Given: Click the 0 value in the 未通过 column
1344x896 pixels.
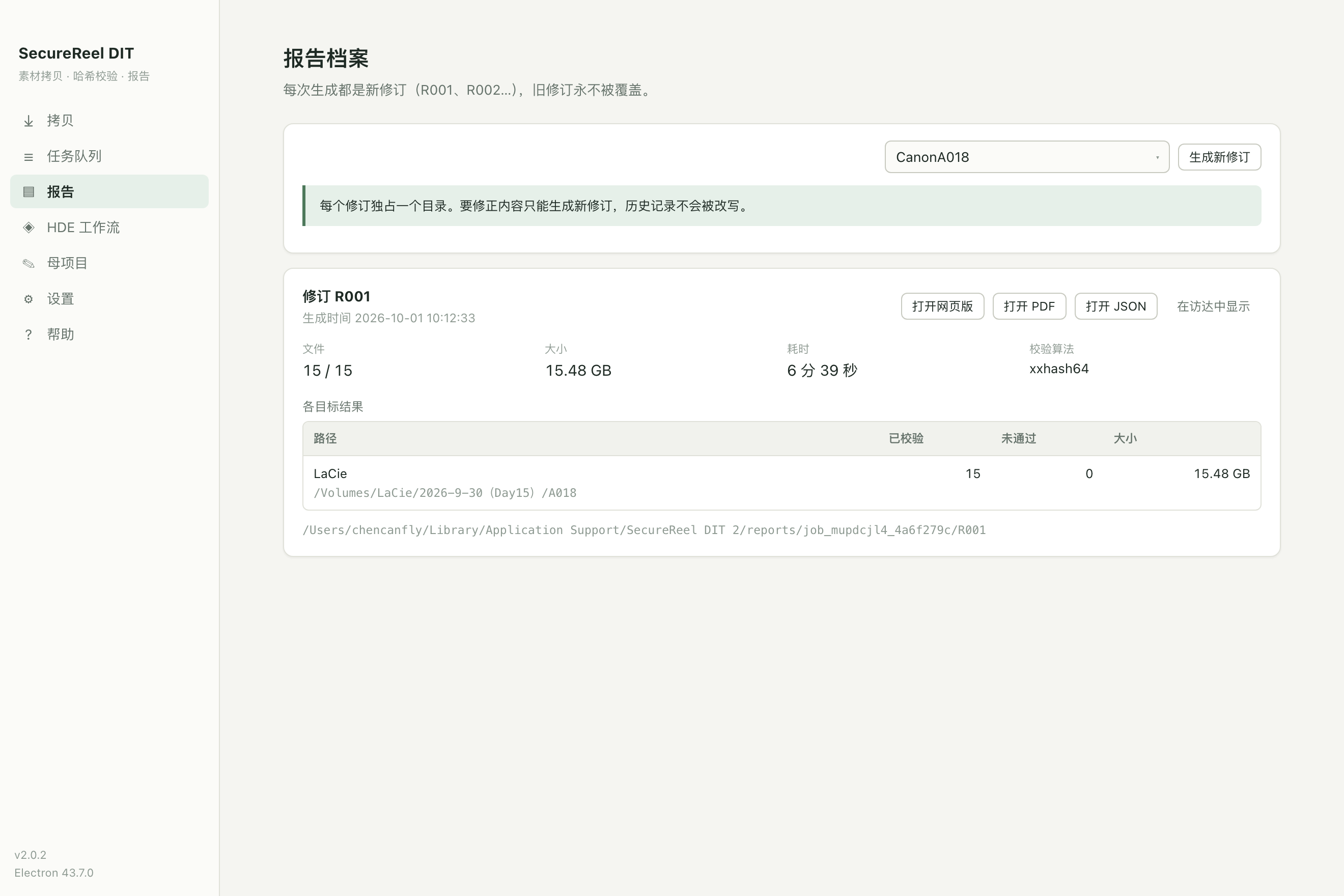Looking at the screenshot, I should coord(1089,474).
